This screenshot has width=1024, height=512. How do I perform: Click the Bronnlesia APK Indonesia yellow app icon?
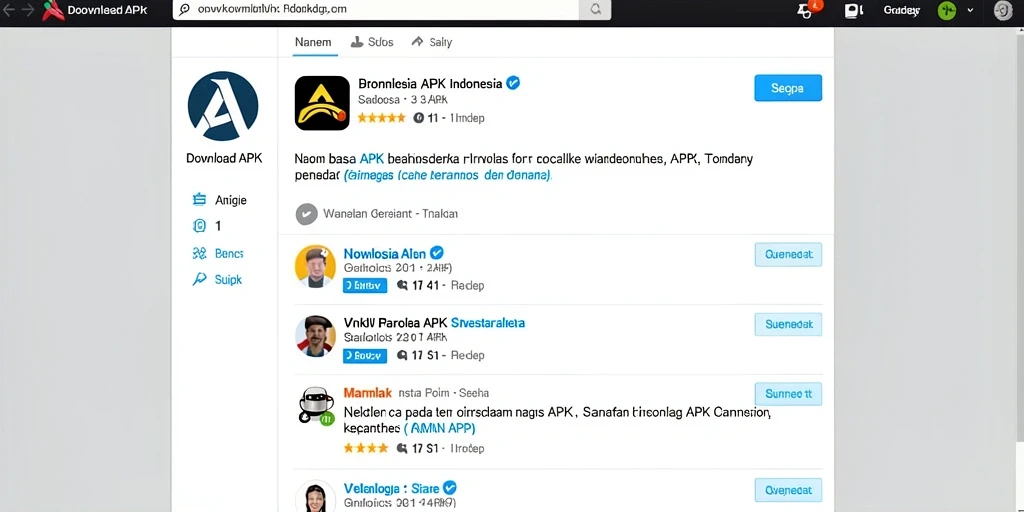coord(322,103)
